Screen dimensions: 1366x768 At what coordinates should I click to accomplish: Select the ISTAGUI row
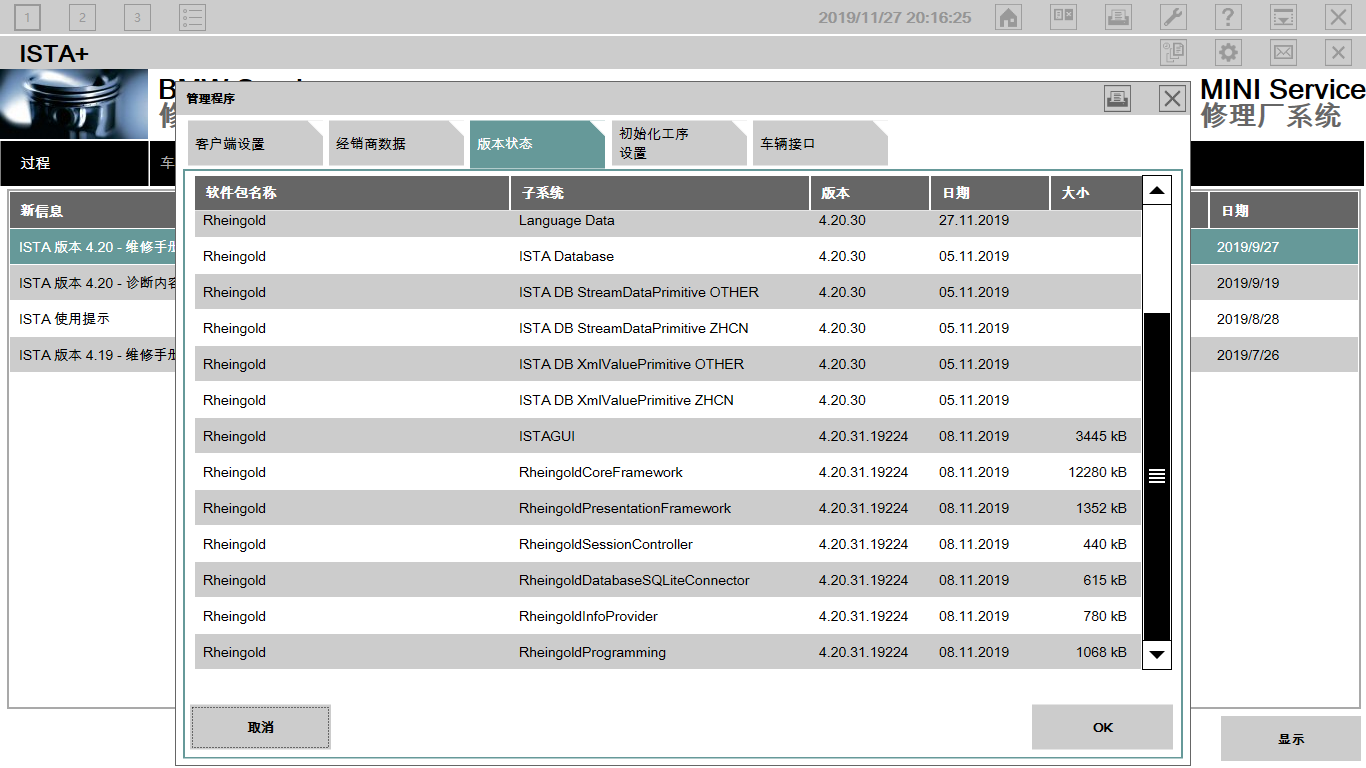click(668, 436)
